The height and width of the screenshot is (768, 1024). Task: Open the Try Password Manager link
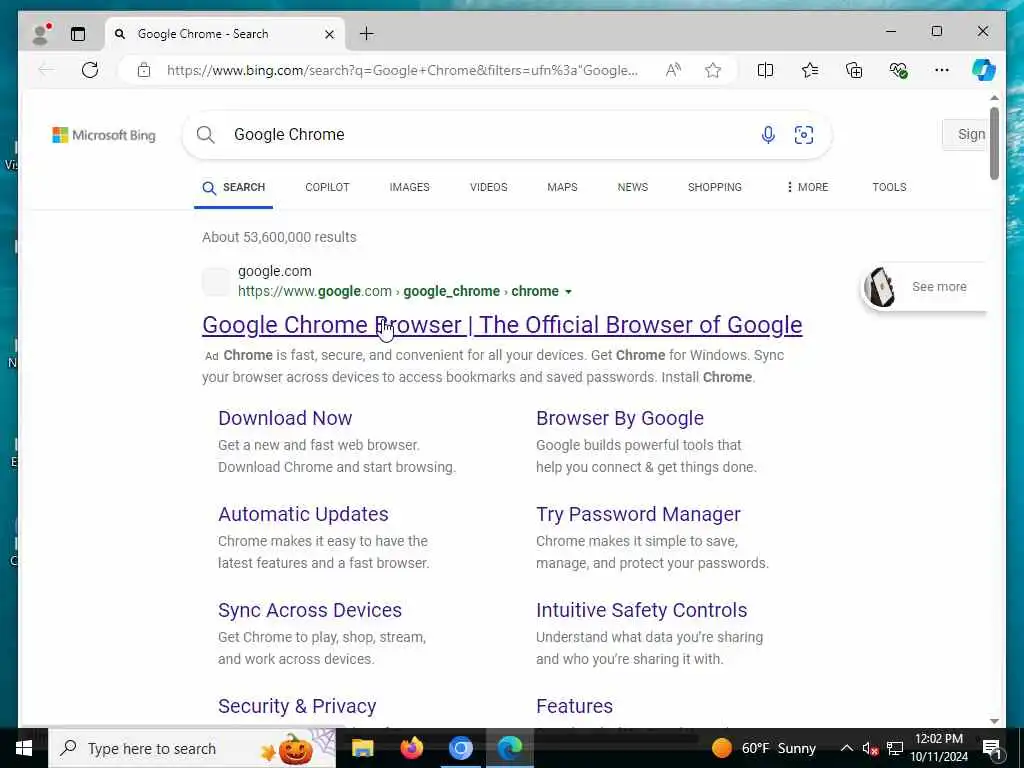tap(638, 514)
